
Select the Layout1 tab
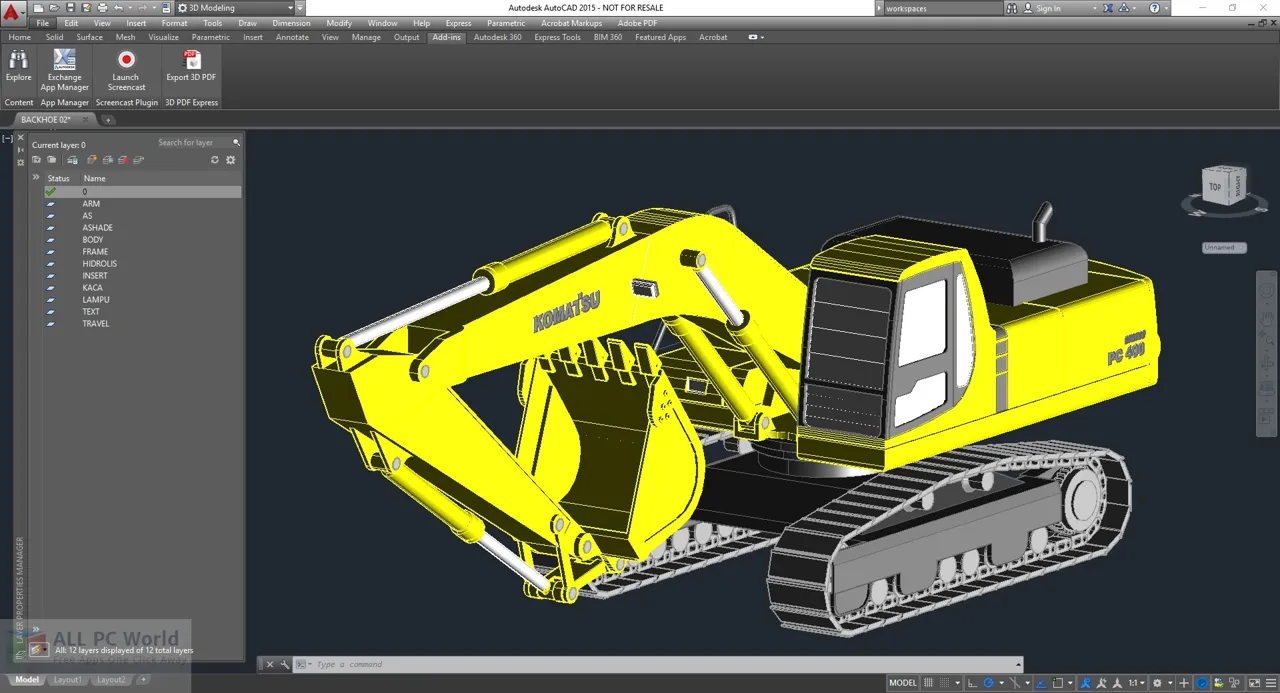pyautogui.click(x=67, y=680)
